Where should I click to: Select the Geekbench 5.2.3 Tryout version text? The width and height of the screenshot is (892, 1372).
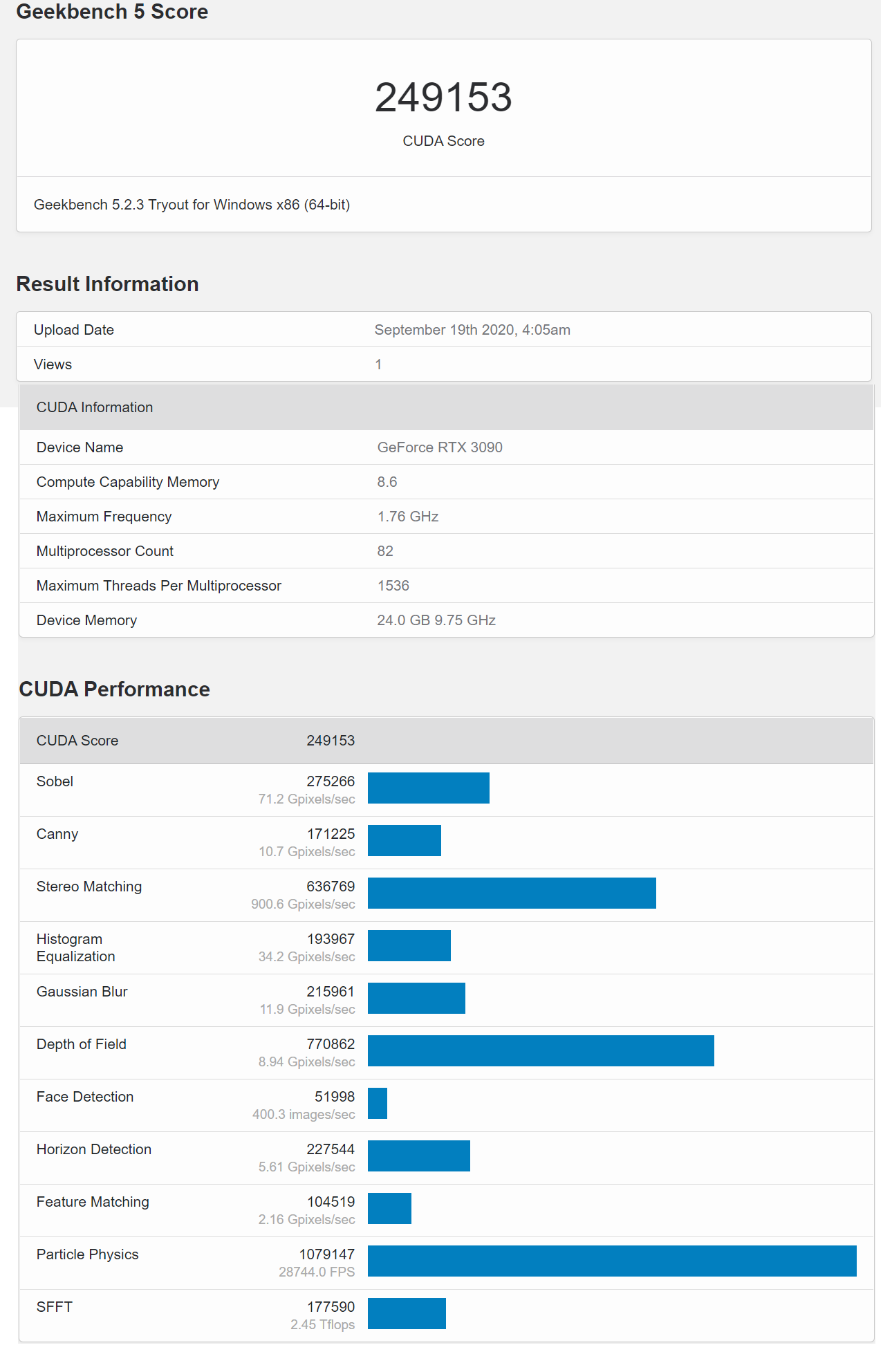(x=192, y=205)
